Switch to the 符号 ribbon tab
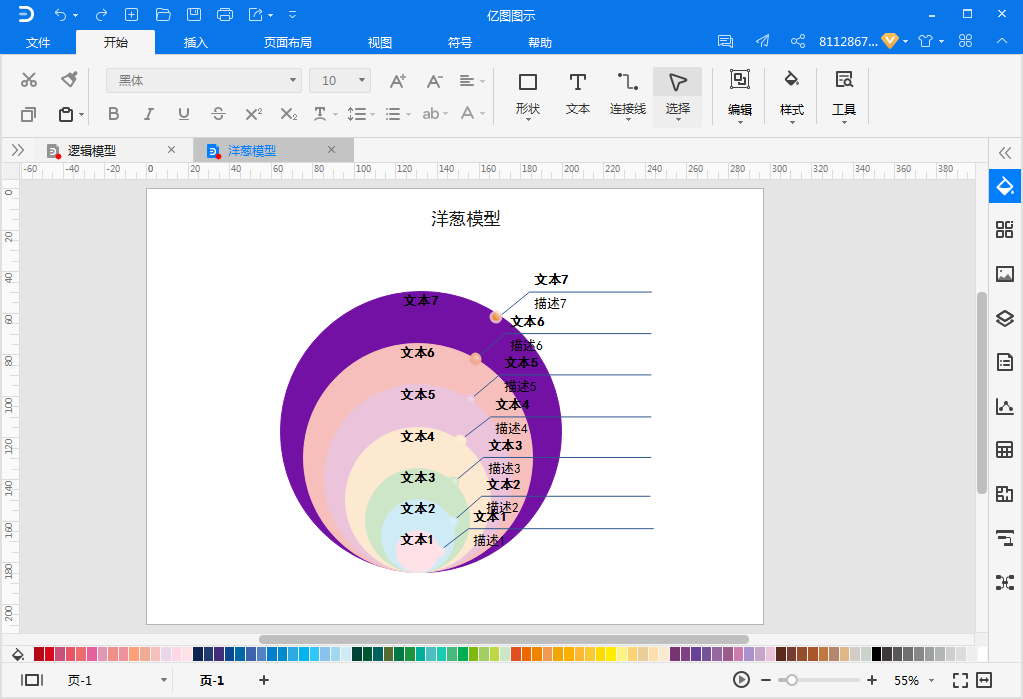This screenshot has height=699, width=1023. coord(460,42)
